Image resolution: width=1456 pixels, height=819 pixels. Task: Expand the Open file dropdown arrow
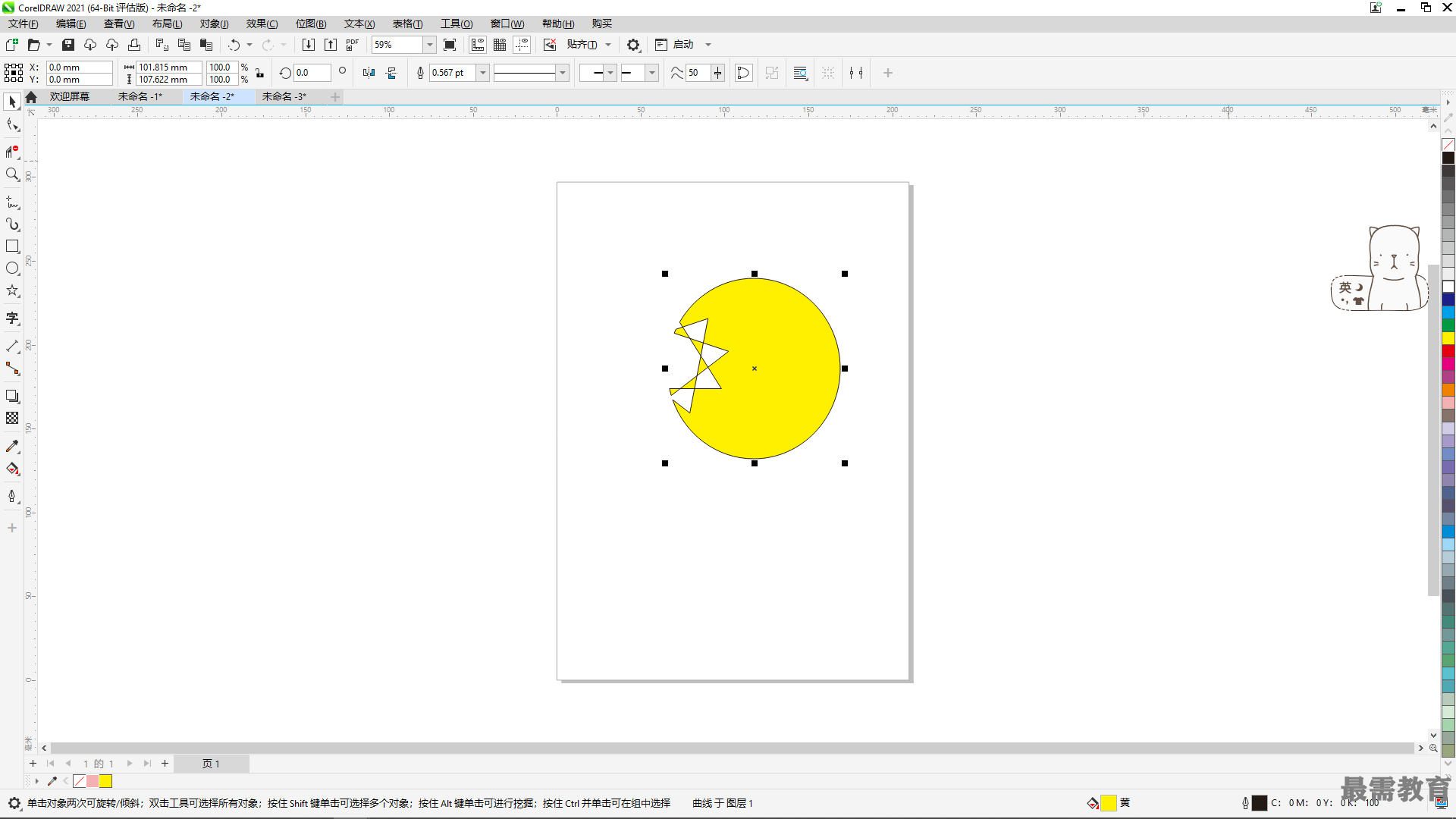tap(49, 45)
